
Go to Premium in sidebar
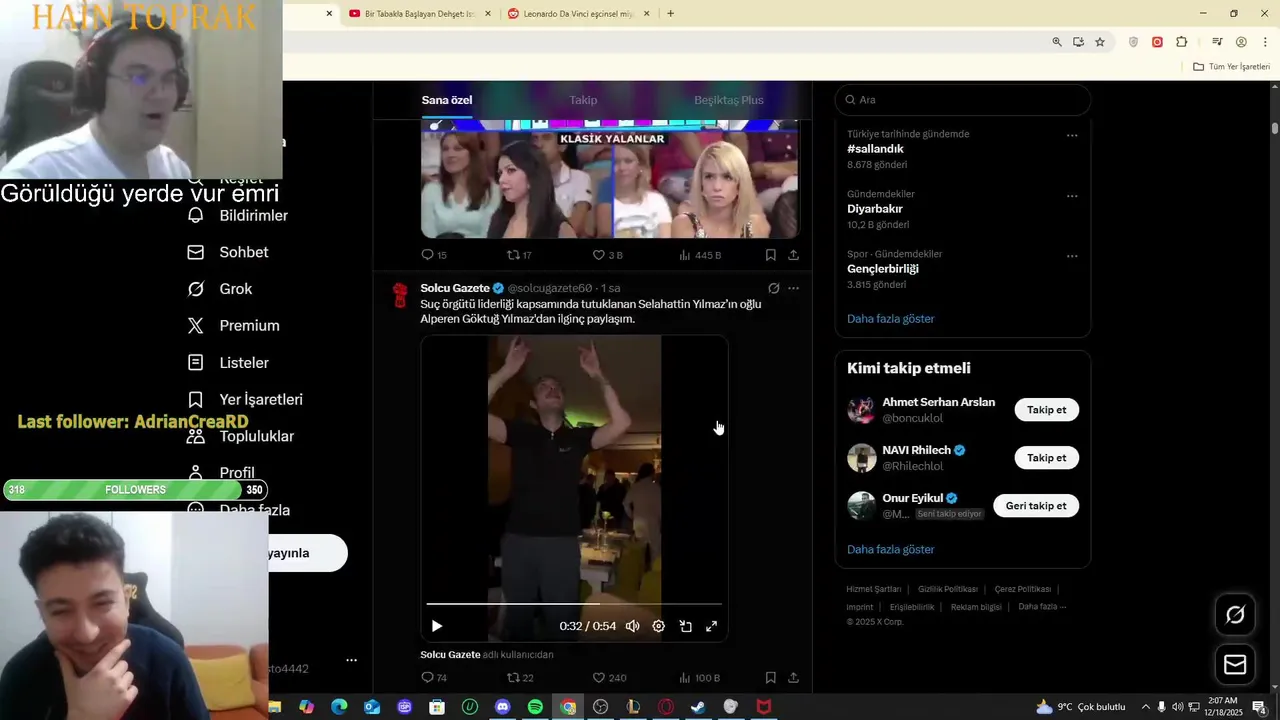[234, 326]
